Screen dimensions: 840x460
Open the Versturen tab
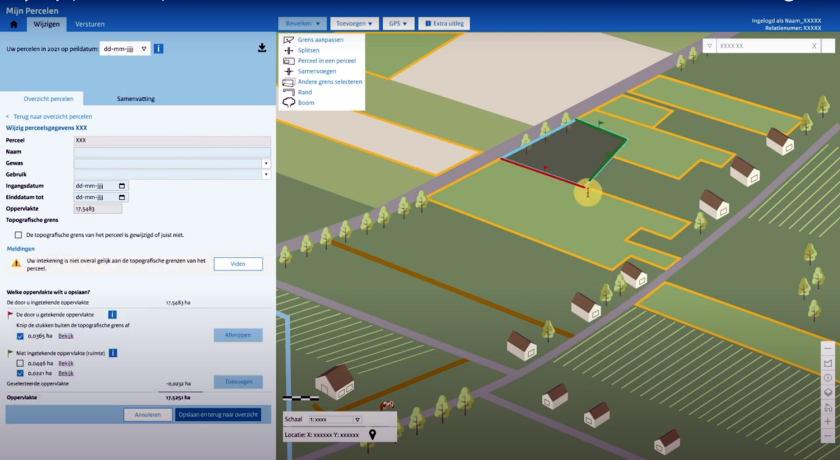90,23
